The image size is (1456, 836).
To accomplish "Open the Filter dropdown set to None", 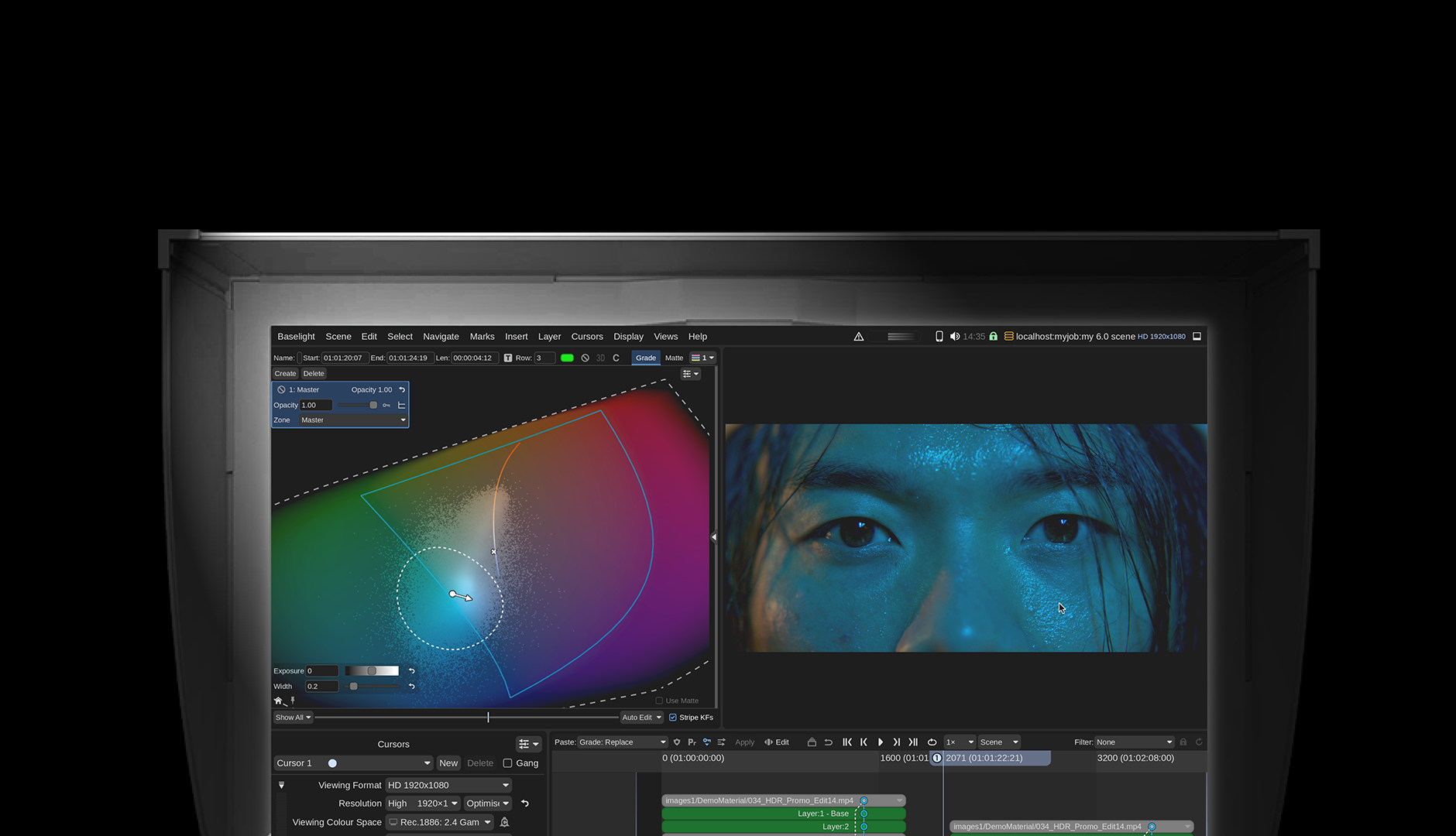I will tap(1135, 742).
